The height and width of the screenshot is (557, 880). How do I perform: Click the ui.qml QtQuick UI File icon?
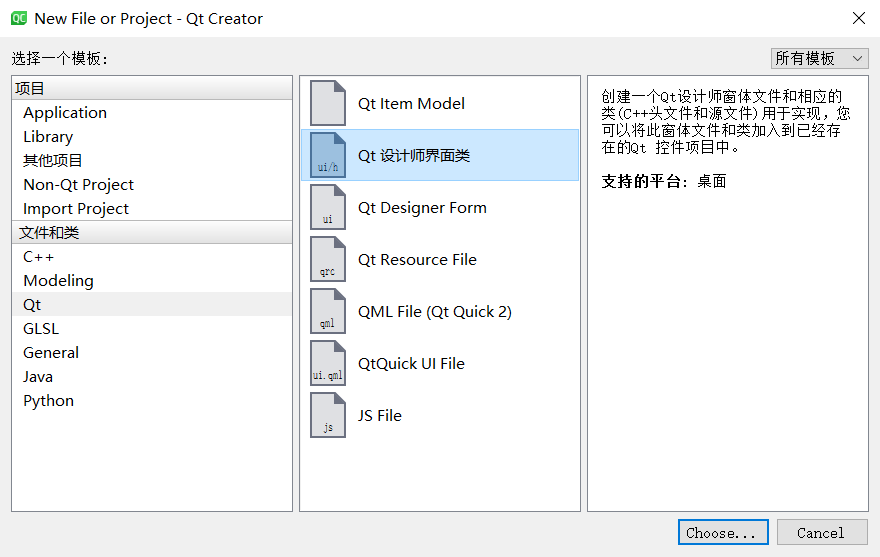click(328, 363)
